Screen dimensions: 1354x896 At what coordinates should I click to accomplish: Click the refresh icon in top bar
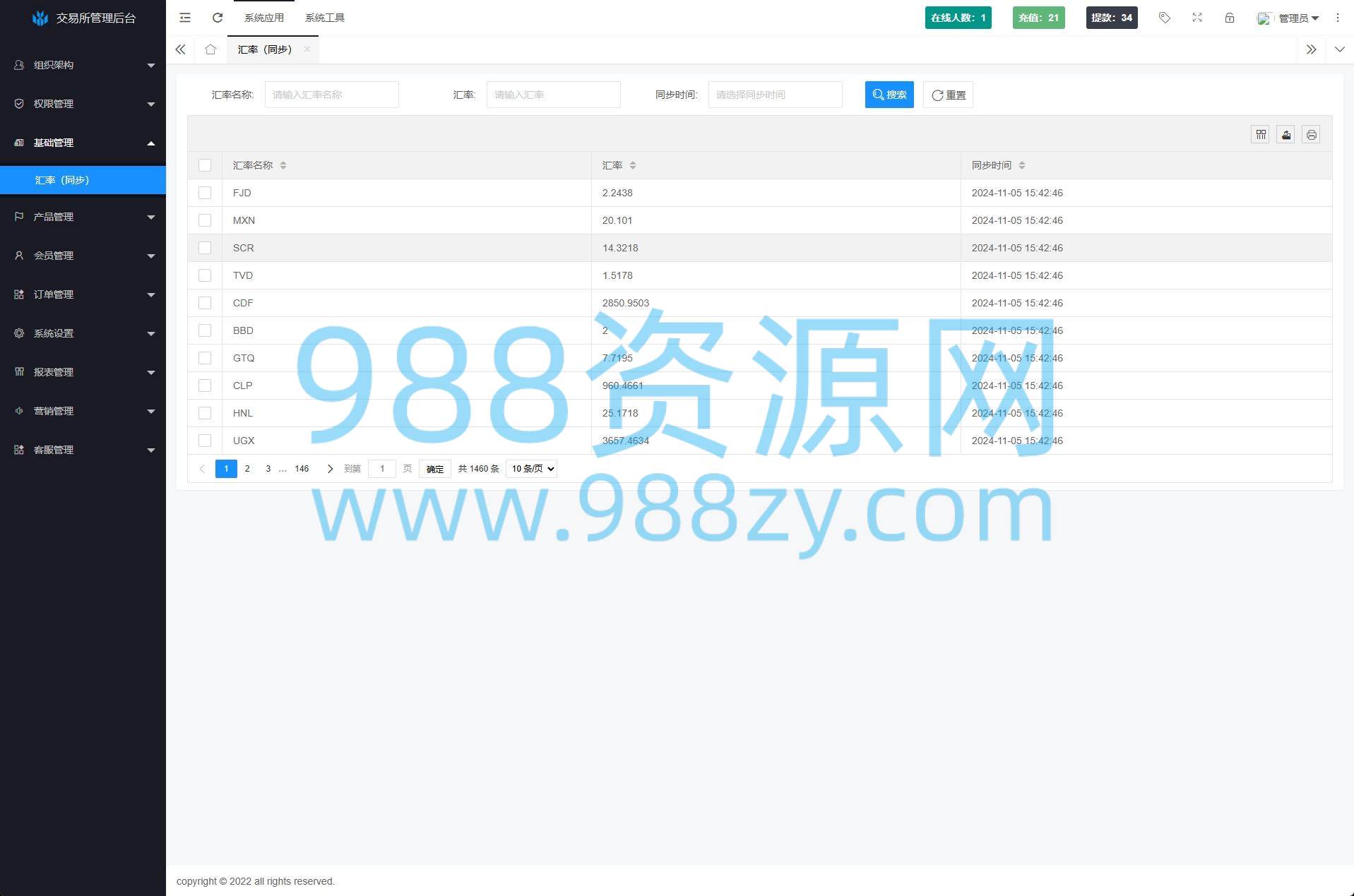point(218,18)
